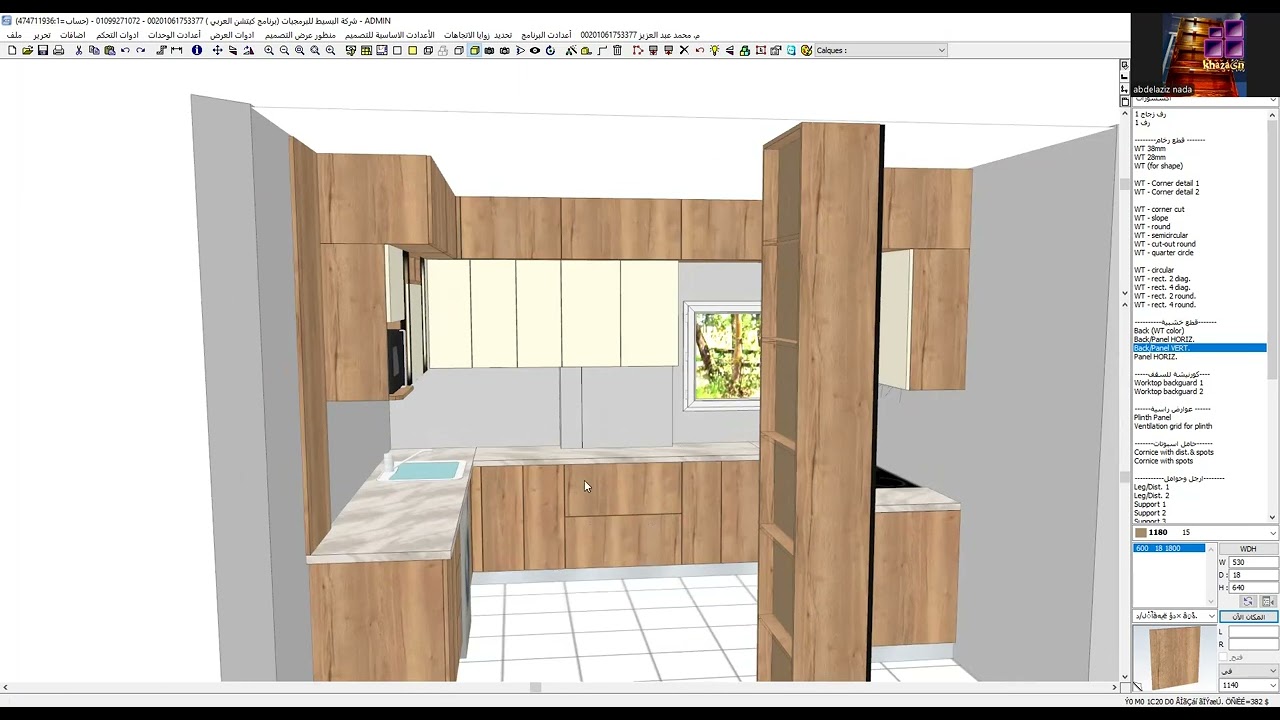Save the project with the floppy icon
Viewport: 1280px width, 720px height.
tap(43, 50)
